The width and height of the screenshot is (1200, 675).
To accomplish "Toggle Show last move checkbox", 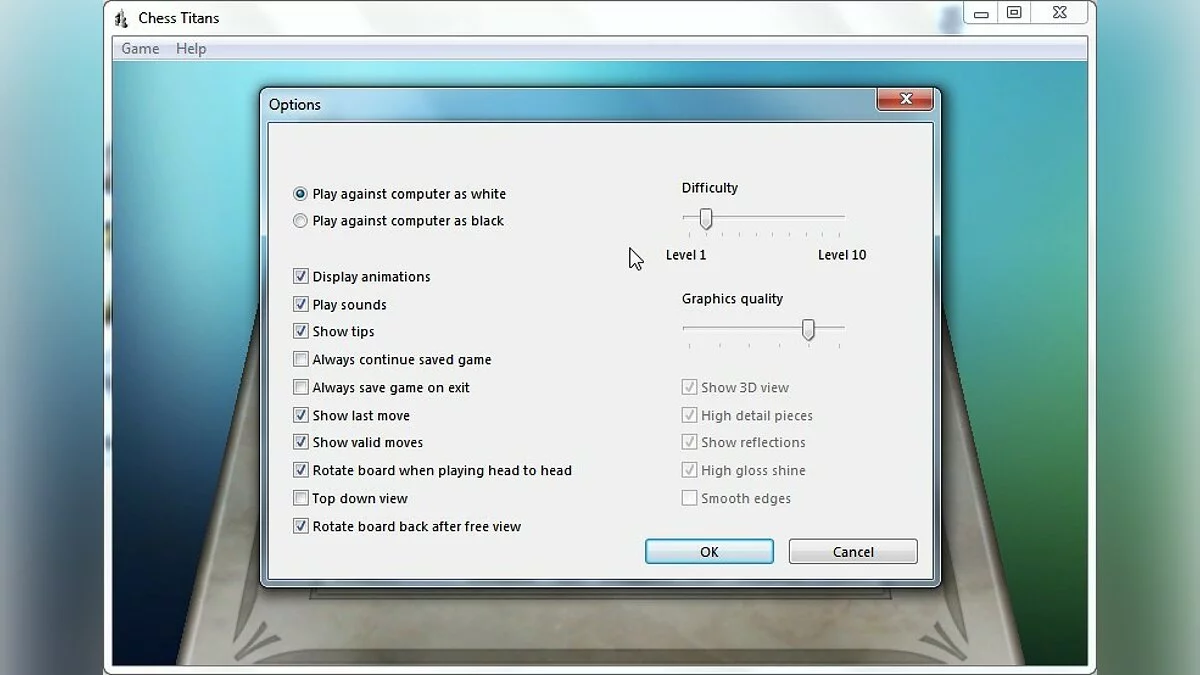I will tap(300, 415).
